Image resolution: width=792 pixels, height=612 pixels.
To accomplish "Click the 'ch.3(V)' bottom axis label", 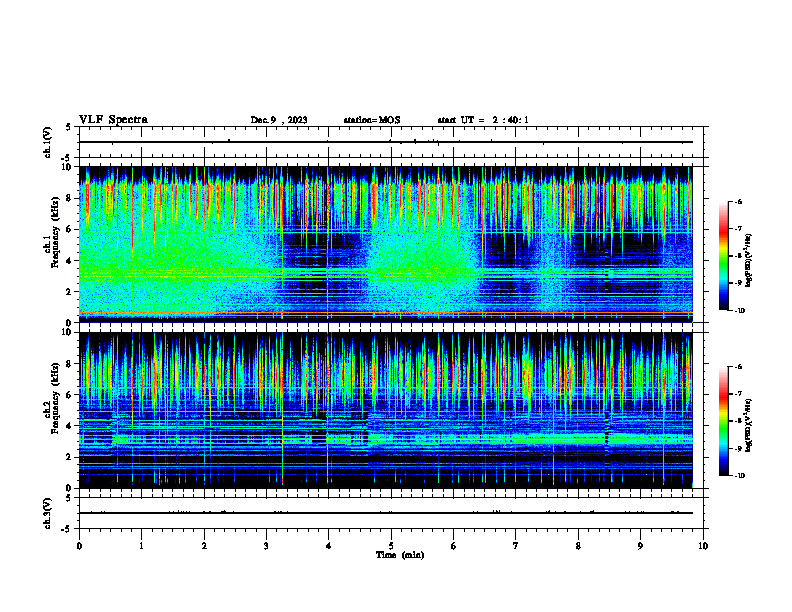I will 47,513.
